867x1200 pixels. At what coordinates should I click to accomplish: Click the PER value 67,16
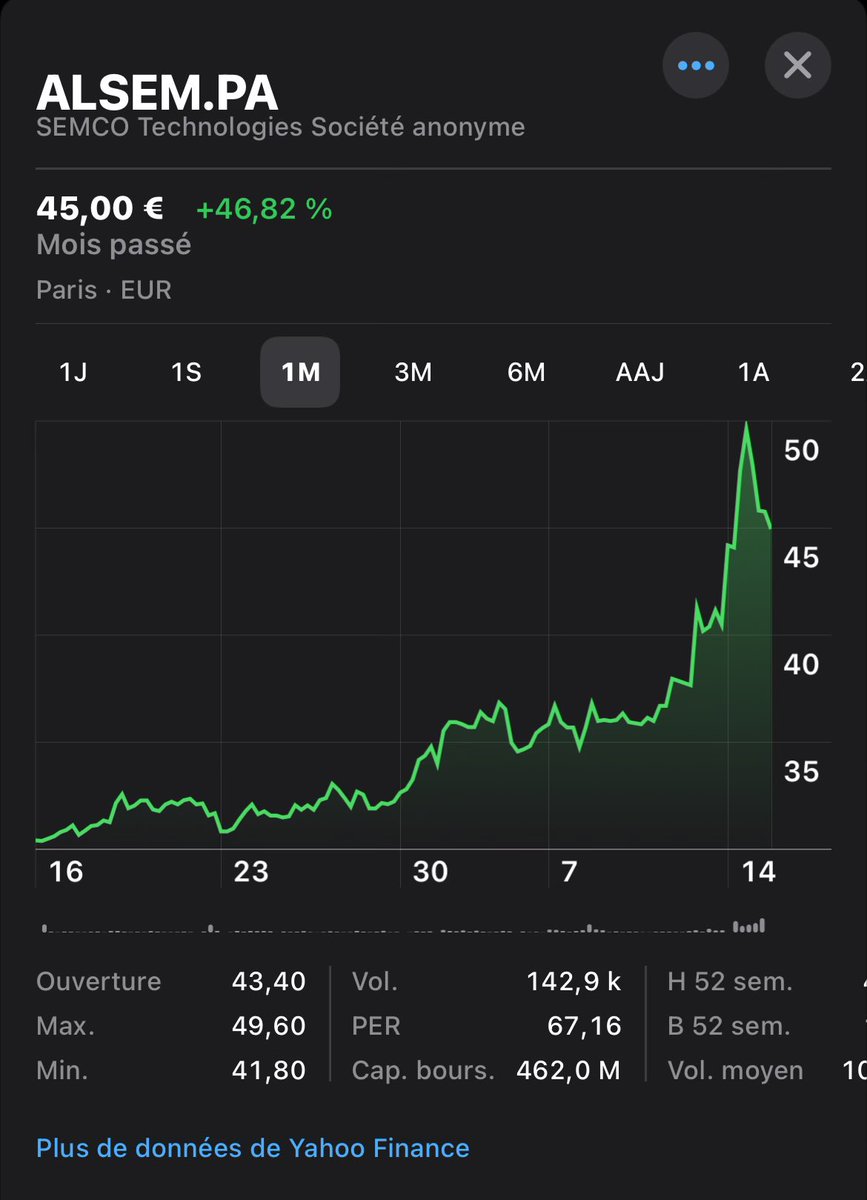584,1026
